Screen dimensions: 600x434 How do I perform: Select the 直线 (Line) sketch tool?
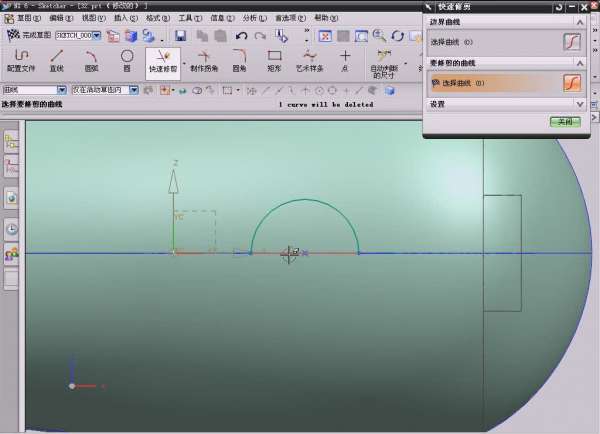coord(57,60)
